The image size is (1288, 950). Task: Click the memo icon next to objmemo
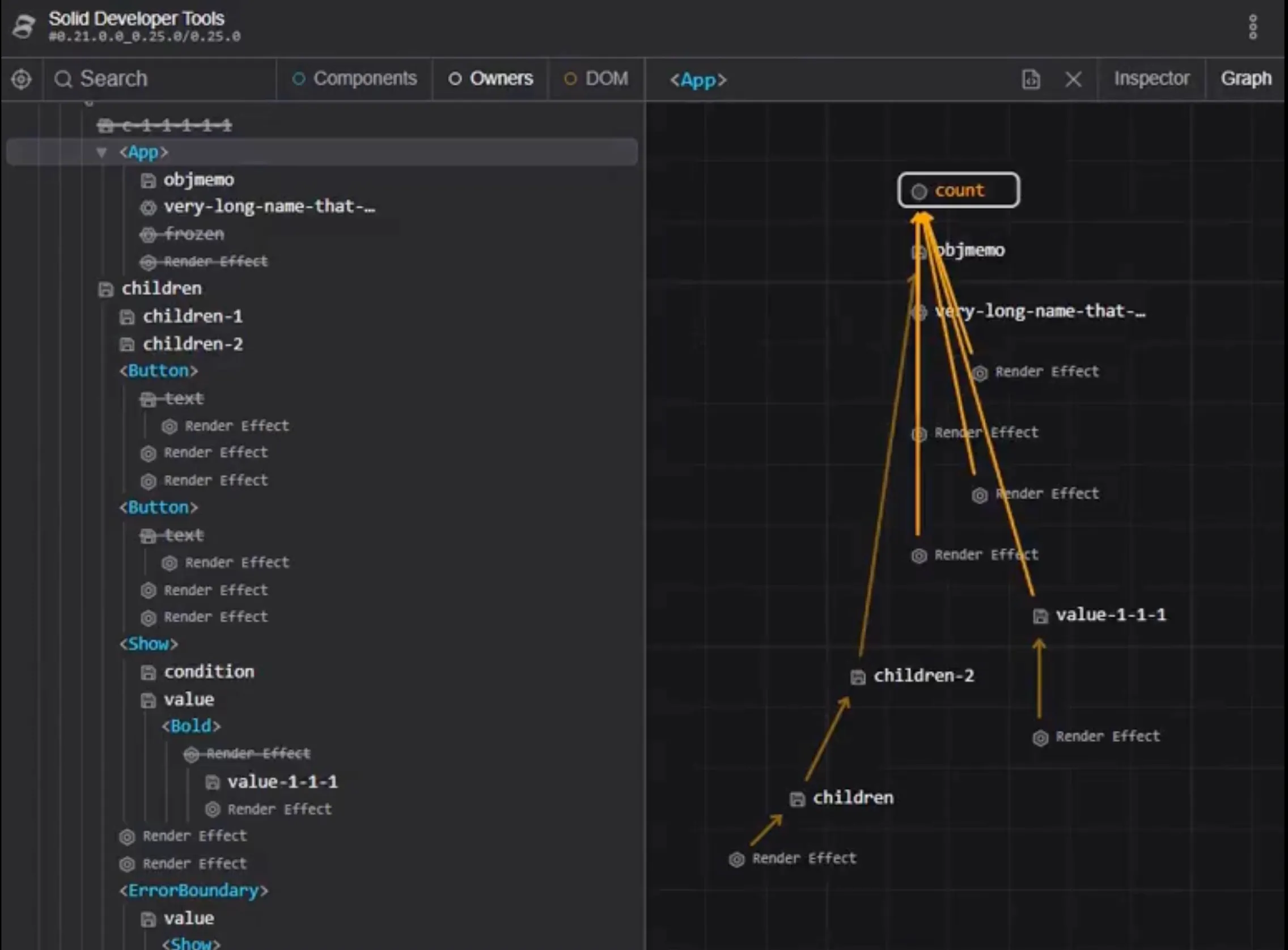(149, 180)
